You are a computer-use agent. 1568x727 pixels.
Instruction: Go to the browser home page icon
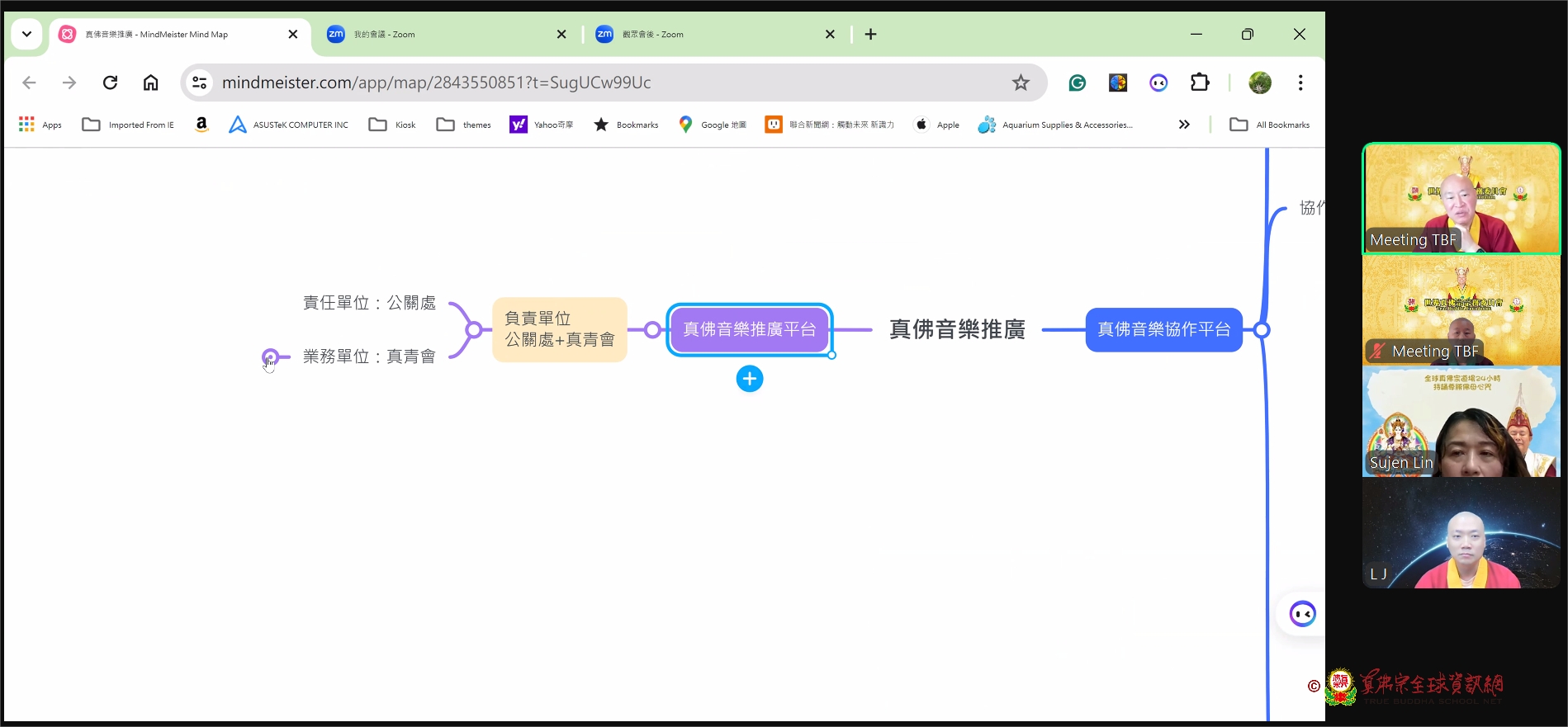click(x=150, y=83)
